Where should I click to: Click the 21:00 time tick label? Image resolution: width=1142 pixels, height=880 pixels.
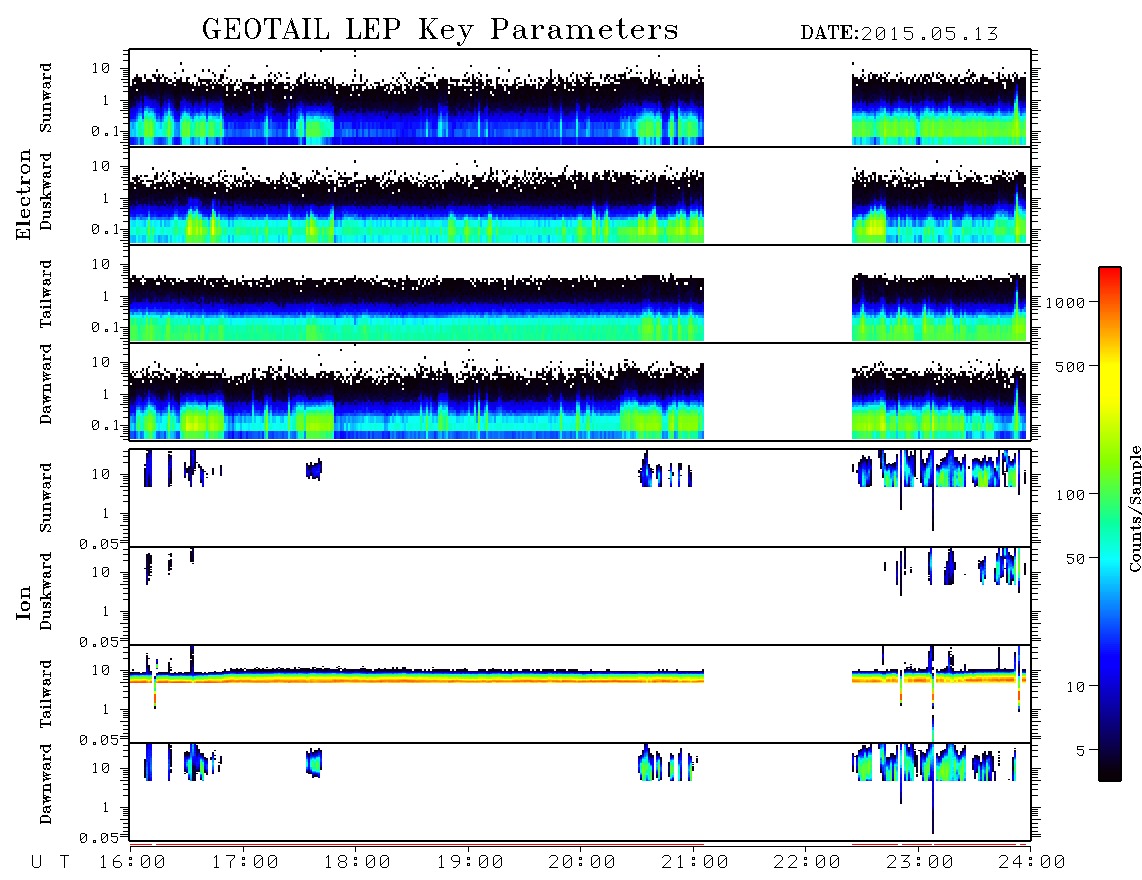[x=695, y=863]
